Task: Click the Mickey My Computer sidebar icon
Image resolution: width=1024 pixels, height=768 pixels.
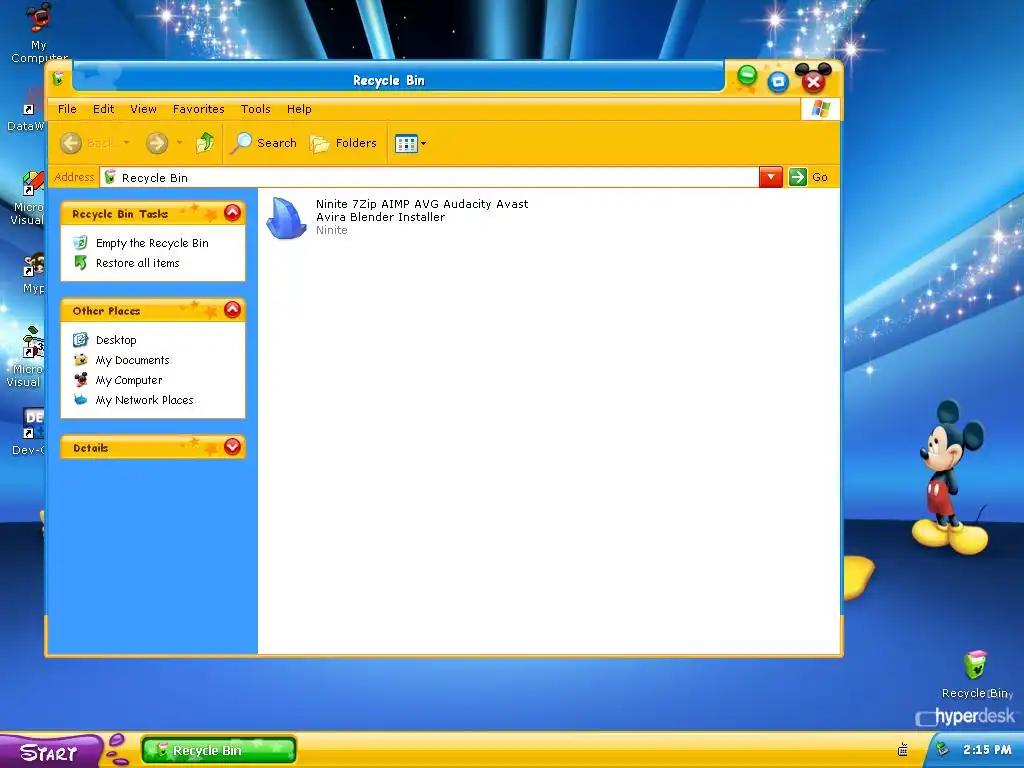Action: [80, 379]
